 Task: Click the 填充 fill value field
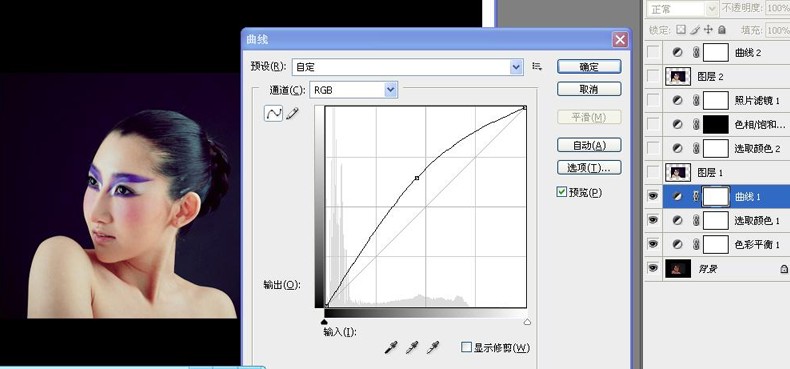[777, 30]
